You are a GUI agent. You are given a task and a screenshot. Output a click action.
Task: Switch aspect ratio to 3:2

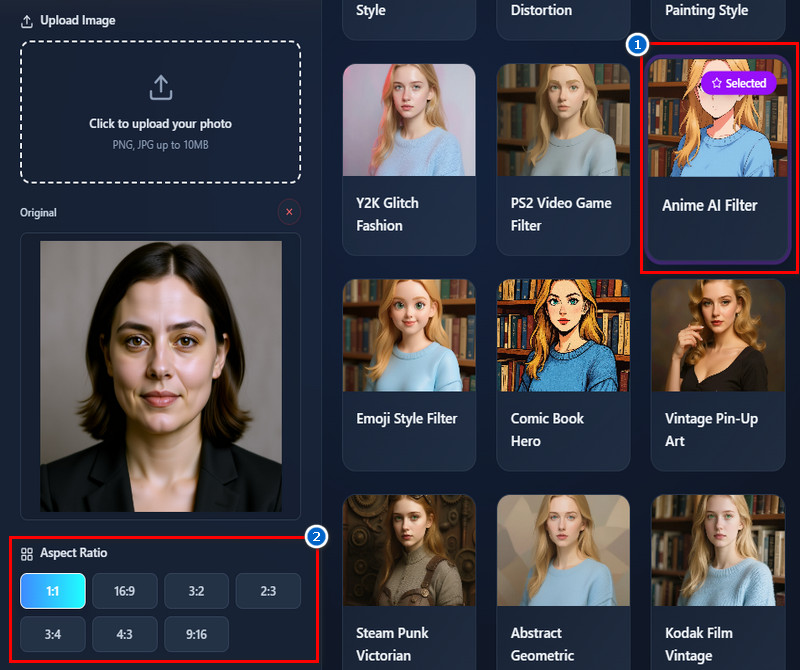tap(196, 591)
